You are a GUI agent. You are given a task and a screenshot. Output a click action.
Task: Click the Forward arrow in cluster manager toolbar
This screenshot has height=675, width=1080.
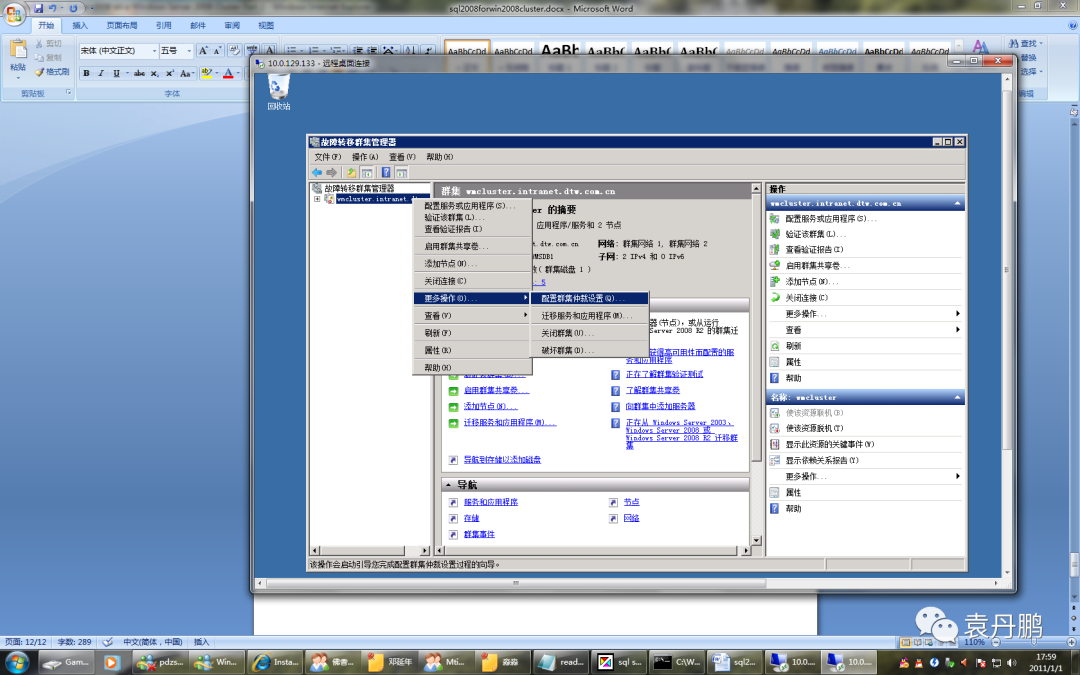[x=331, y=172]
